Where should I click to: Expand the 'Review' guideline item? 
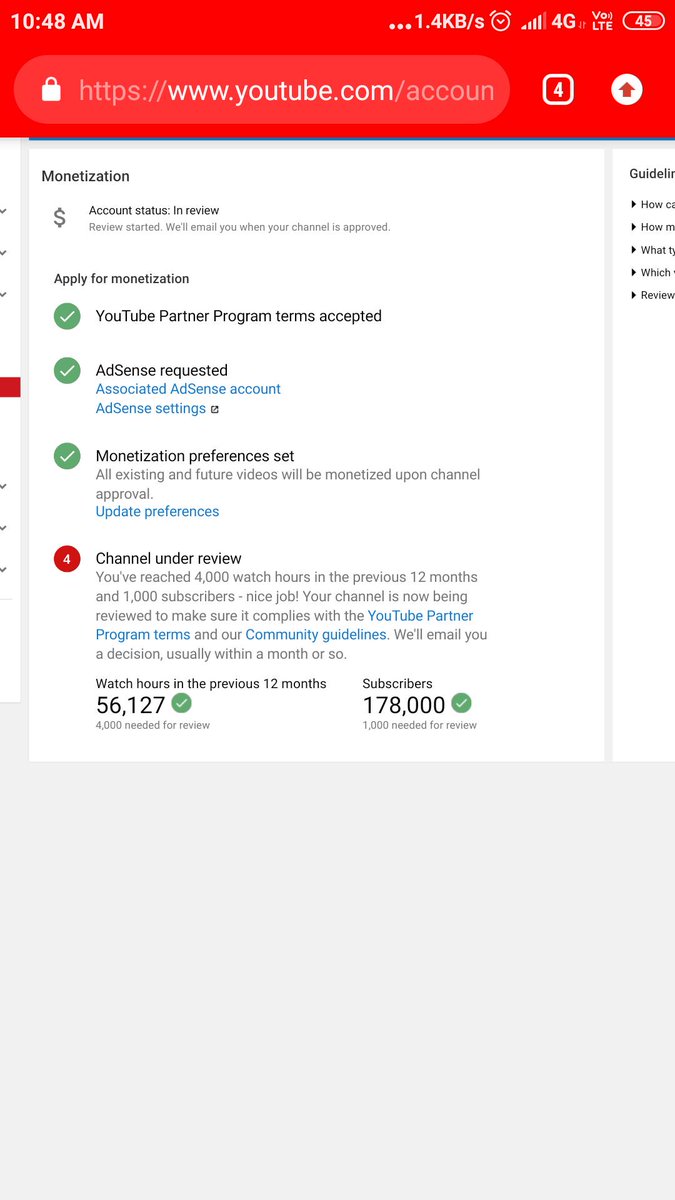(x=652, y=295)
